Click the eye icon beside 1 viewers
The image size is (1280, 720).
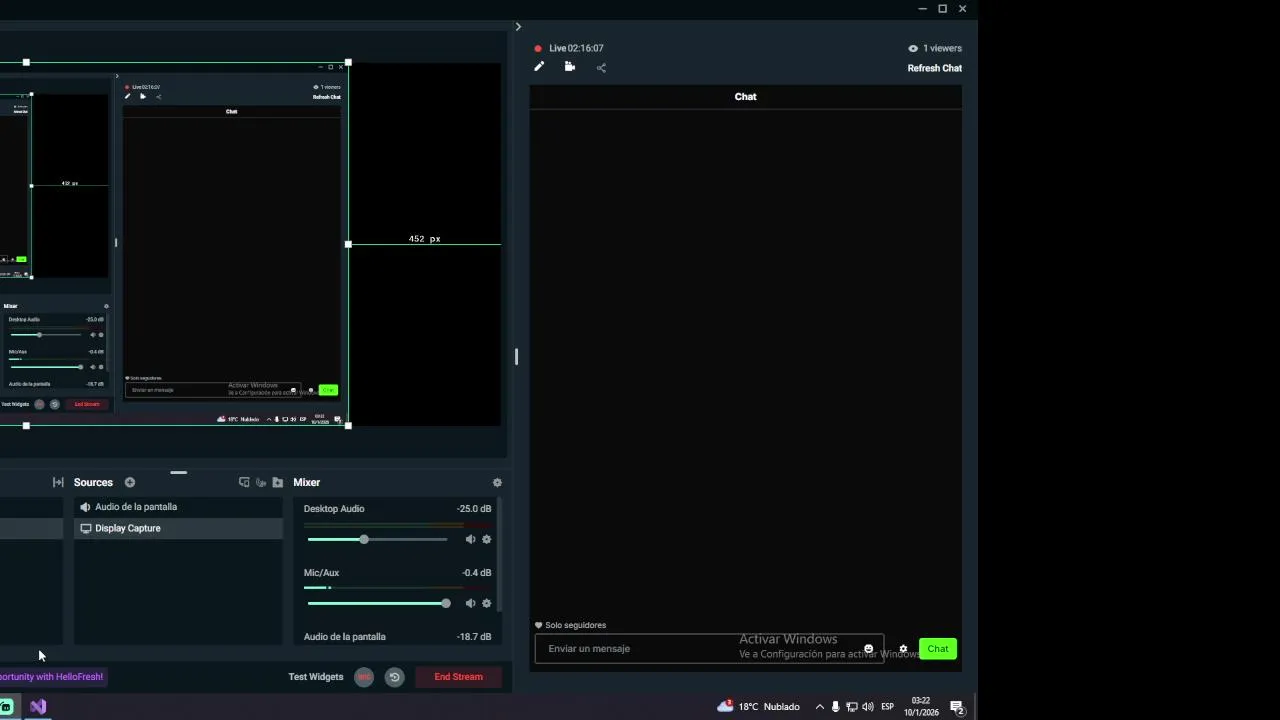click(x=913, y=48)
